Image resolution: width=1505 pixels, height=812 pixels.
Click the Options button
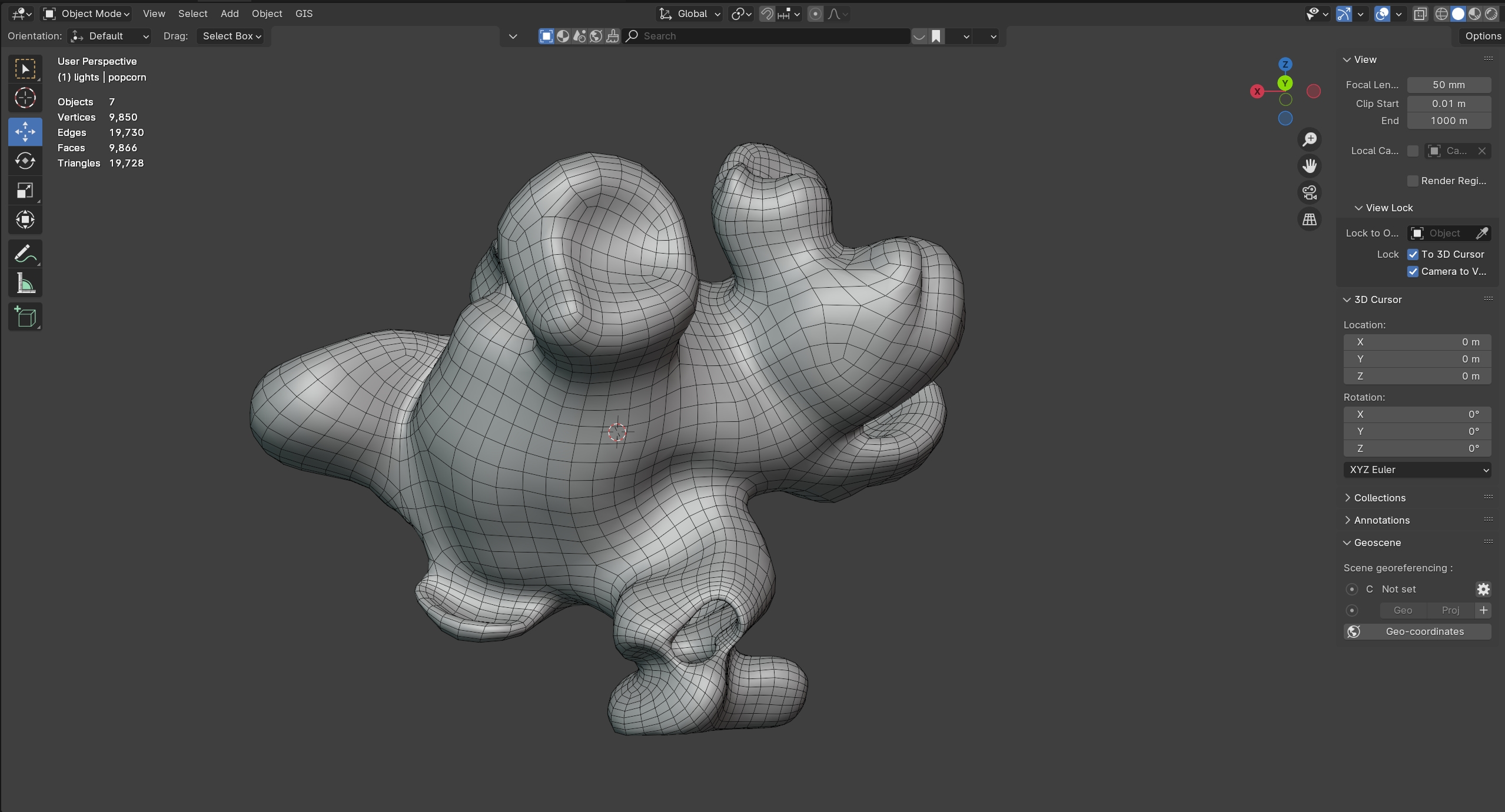[x=1482, y=36]
